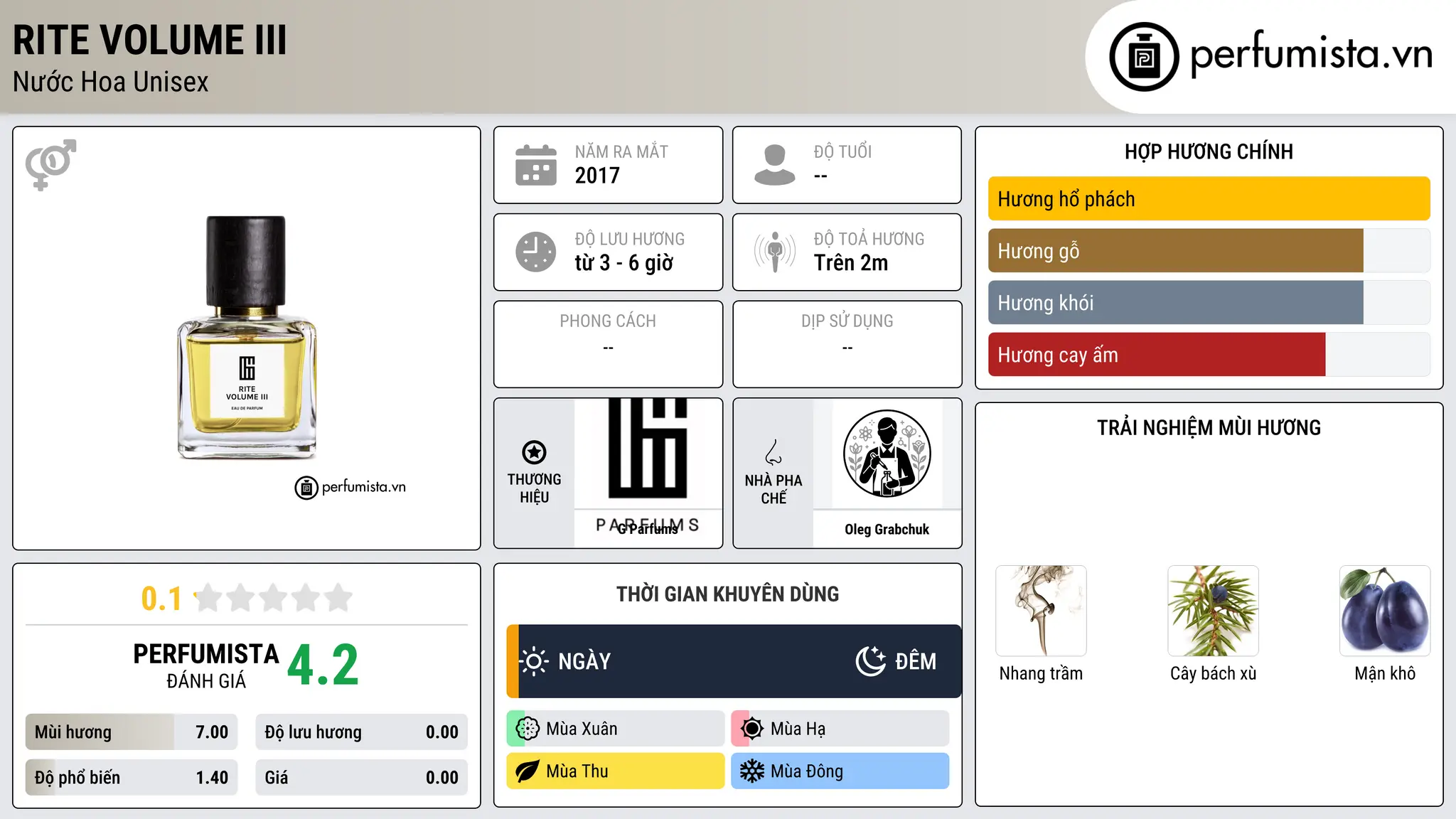Click the calendar icon beside Năm ra mắt
Screen dimensions: 1456x819
(x=536, y=165)
